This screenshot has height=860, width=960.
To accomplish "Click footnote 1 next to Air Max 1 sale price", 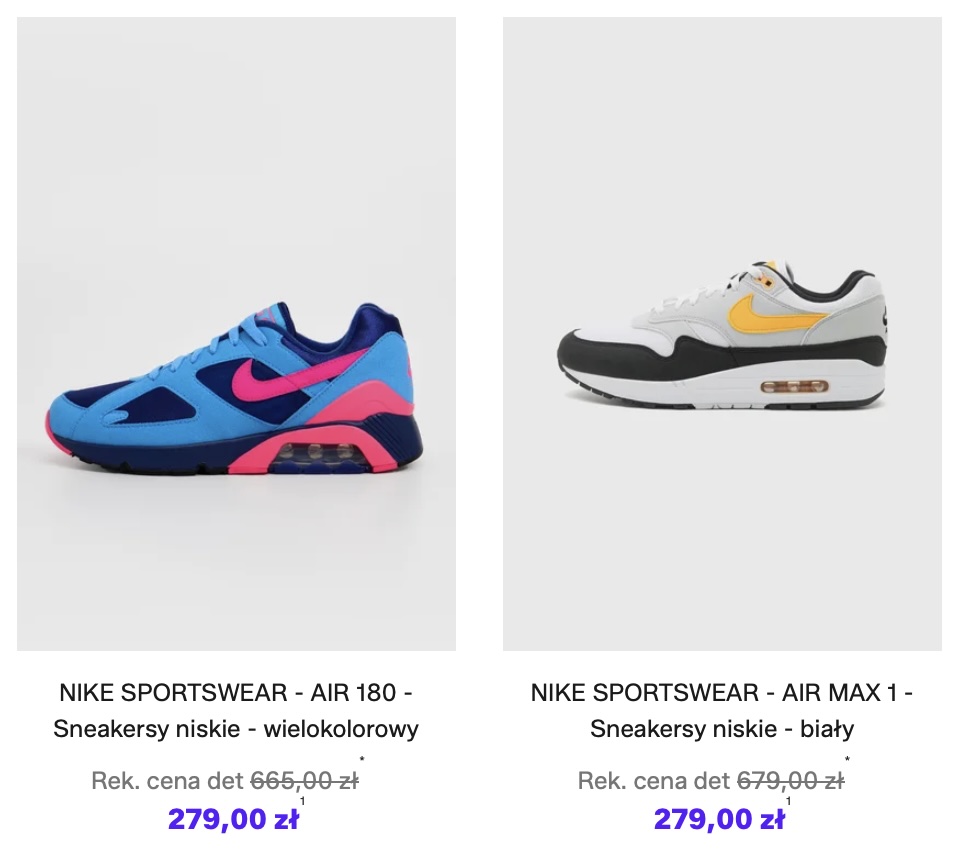I will (788, 801).
